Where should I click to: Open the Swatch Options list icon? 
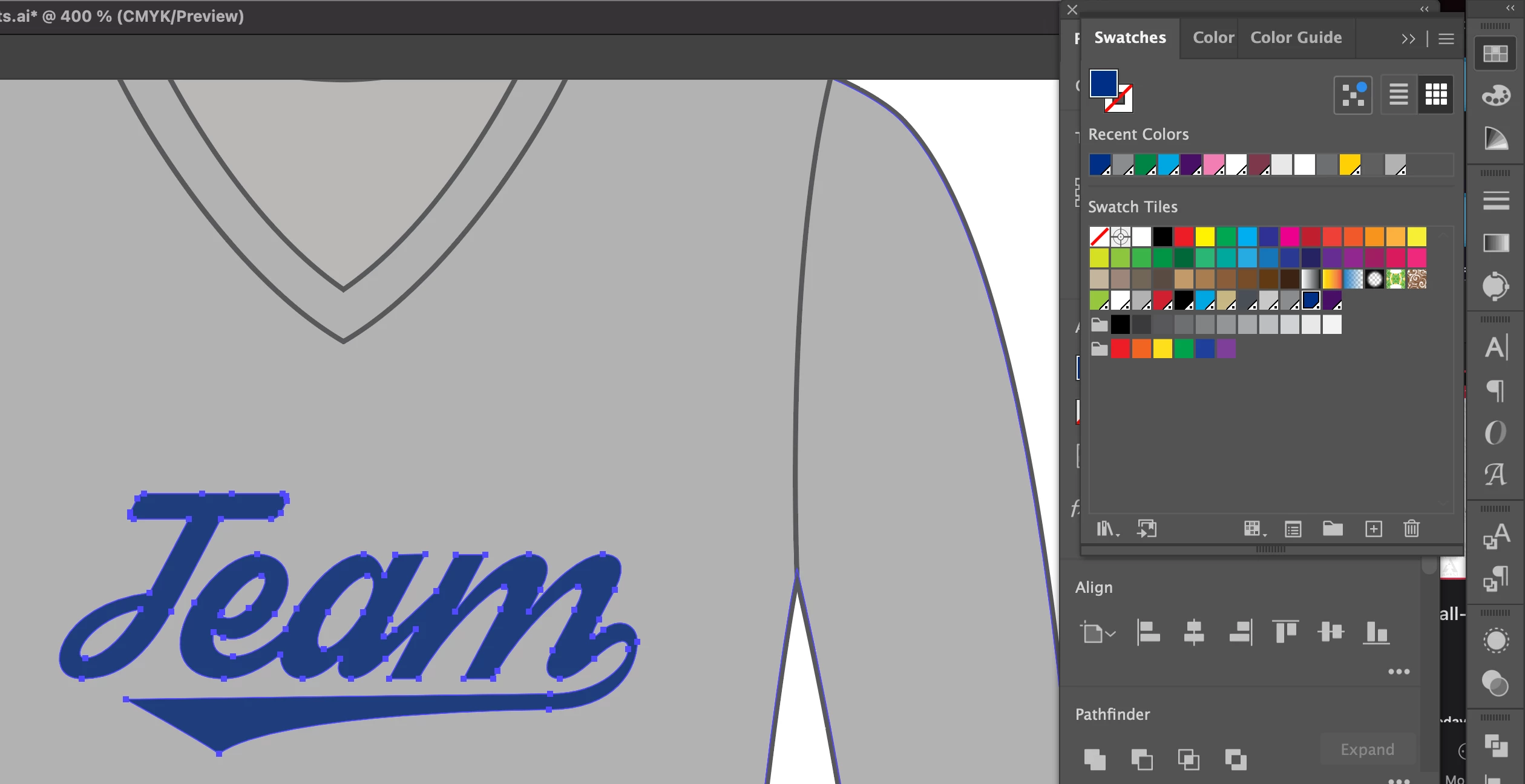tap(1293, 529)
